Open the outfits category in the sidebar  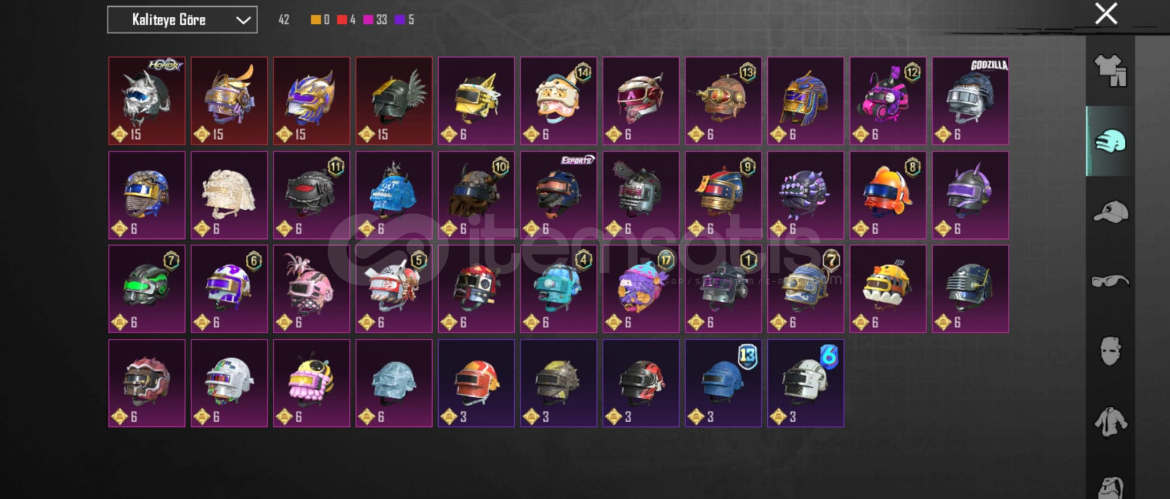click(x=1110, y=71)
